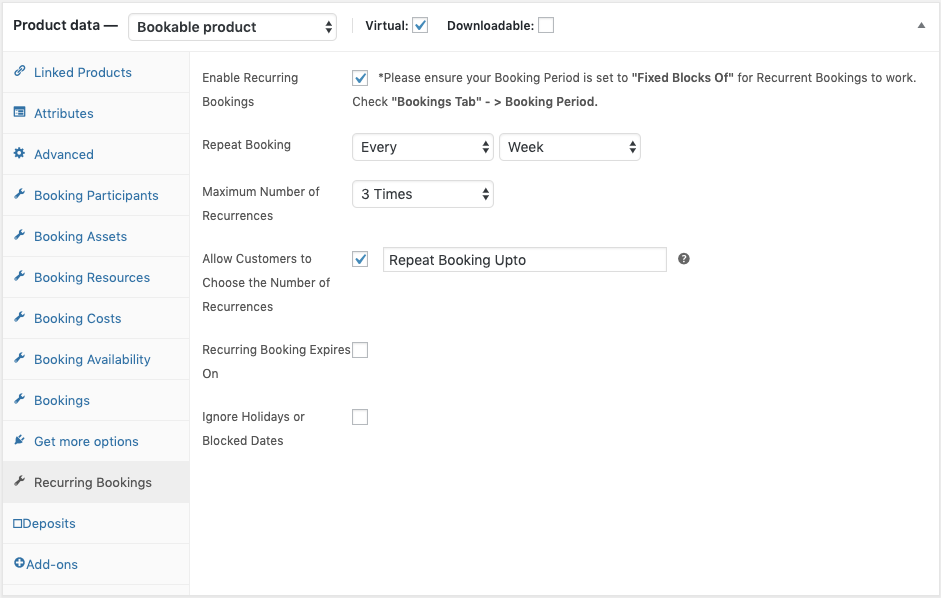Click the wrench icon beside Recurring Bookings
The width and height of the screenshot is (941, 598).
point(20,481)
